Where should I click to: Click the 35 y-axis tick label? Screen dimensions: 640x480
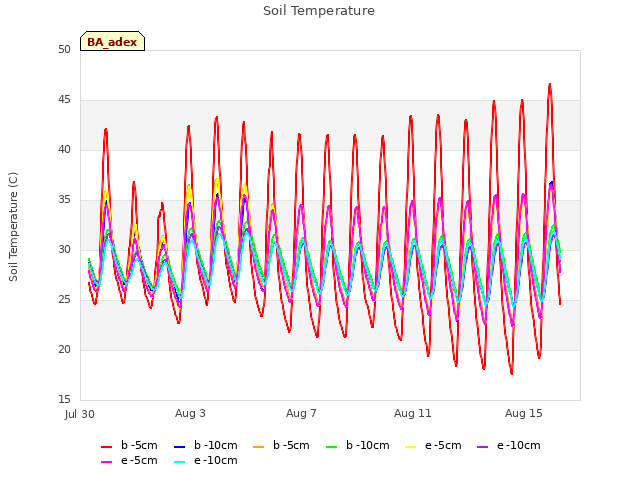64,200
